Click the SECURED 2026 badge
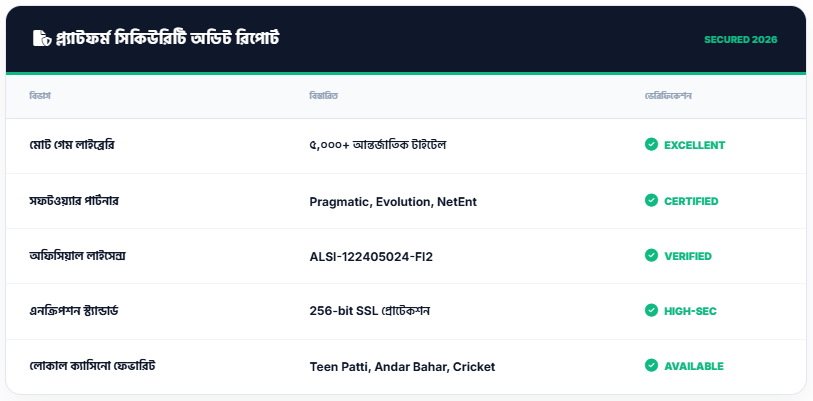Screen dimensions: 813x401 [x=740, y=40]
